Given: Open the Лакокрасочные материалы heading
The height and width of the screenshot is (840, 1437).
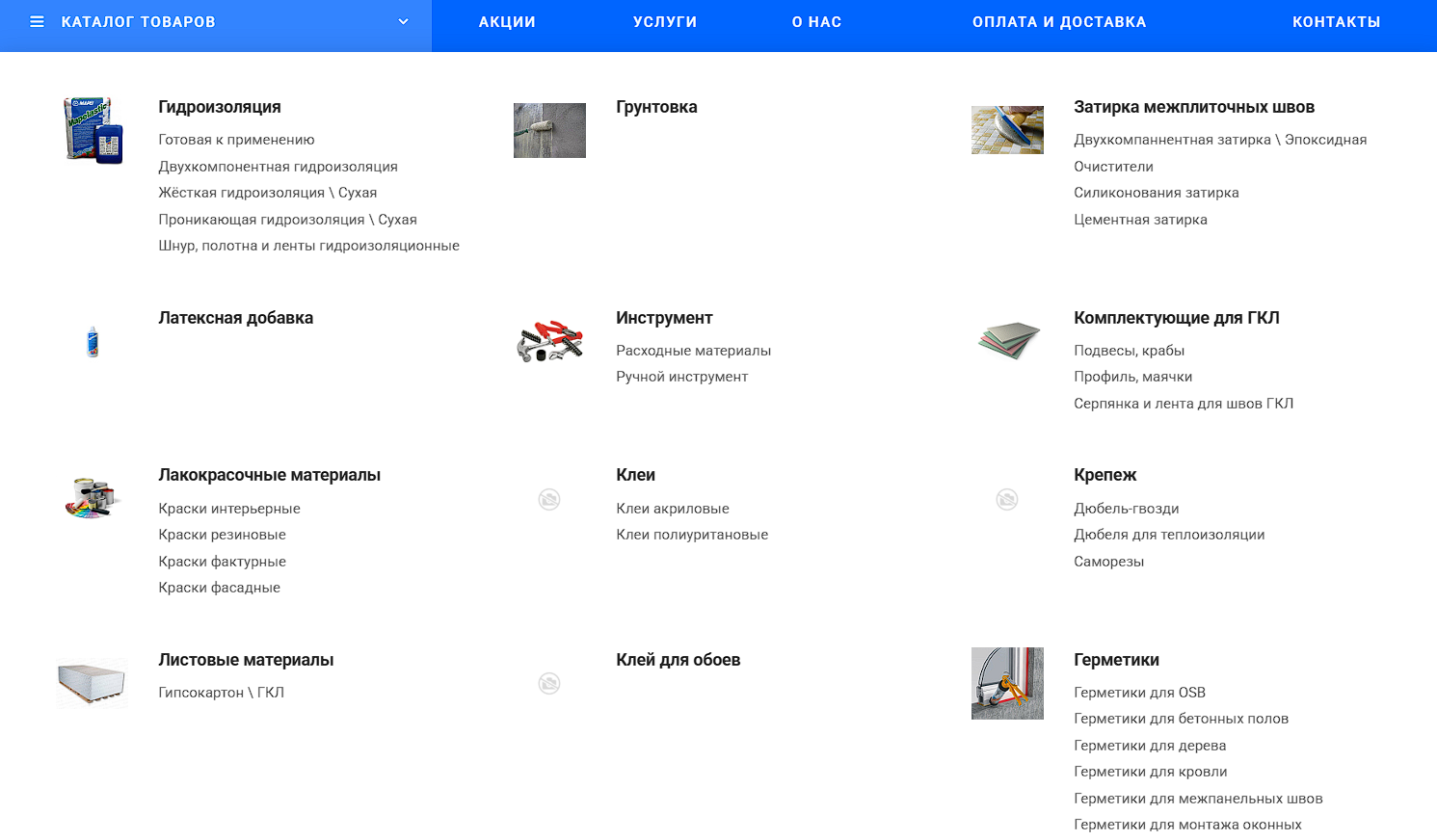Looking at the screenshot, I should (x=270, y=475).
